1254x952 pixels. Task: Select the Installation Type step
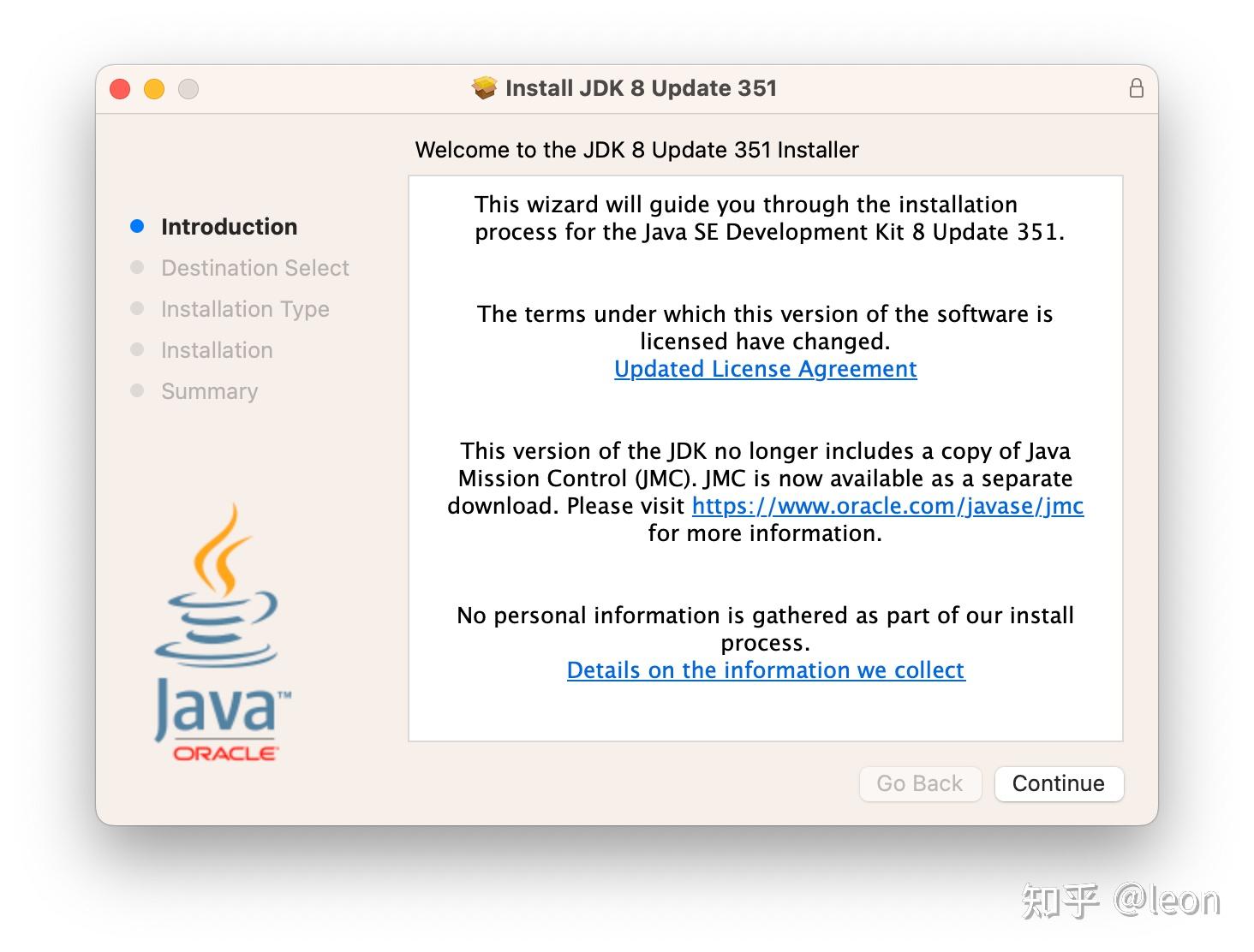(x=245, y=309)
